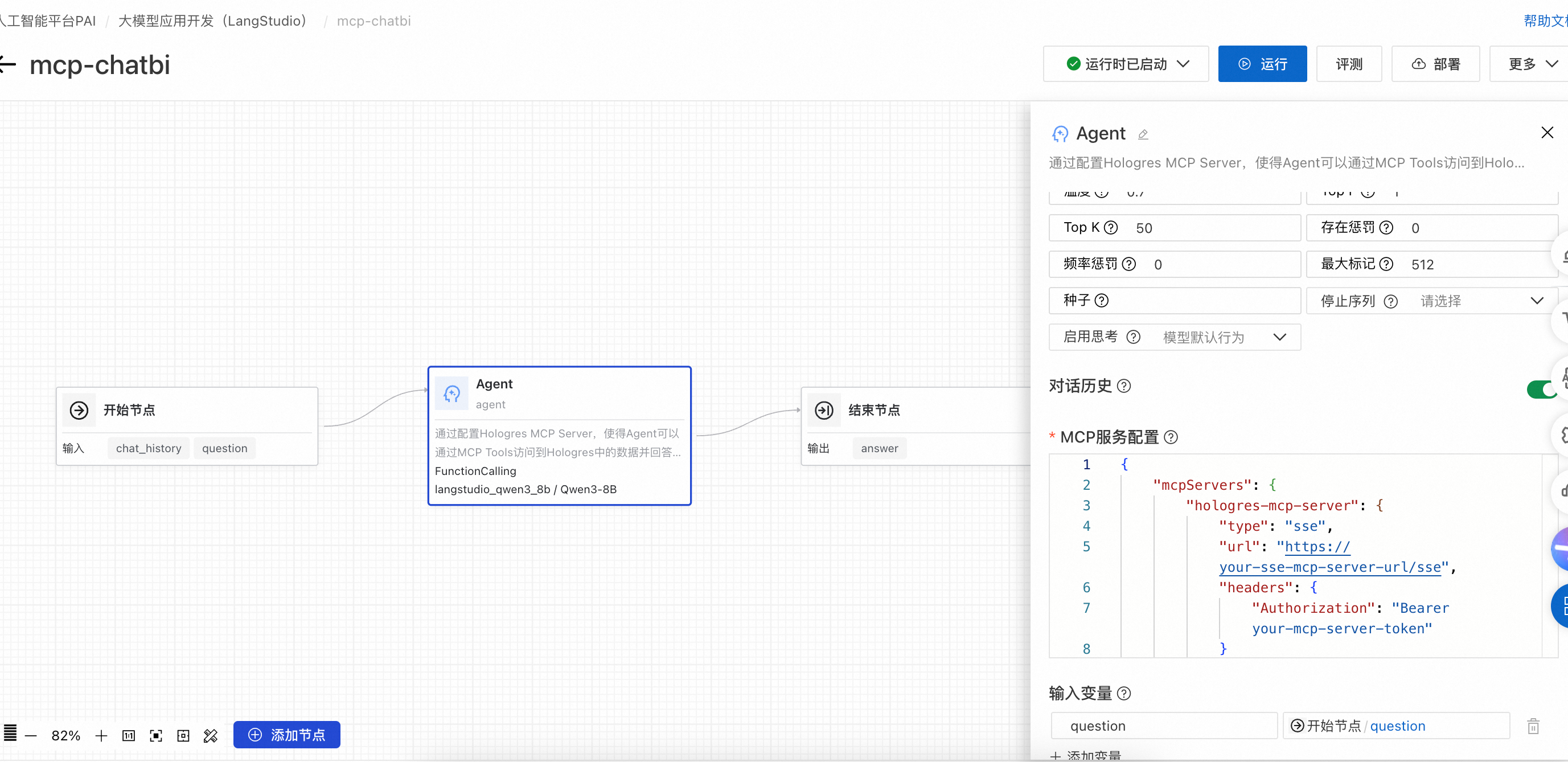
Task: Open the 帮助文档 help link
Action: pos(1545,21)
